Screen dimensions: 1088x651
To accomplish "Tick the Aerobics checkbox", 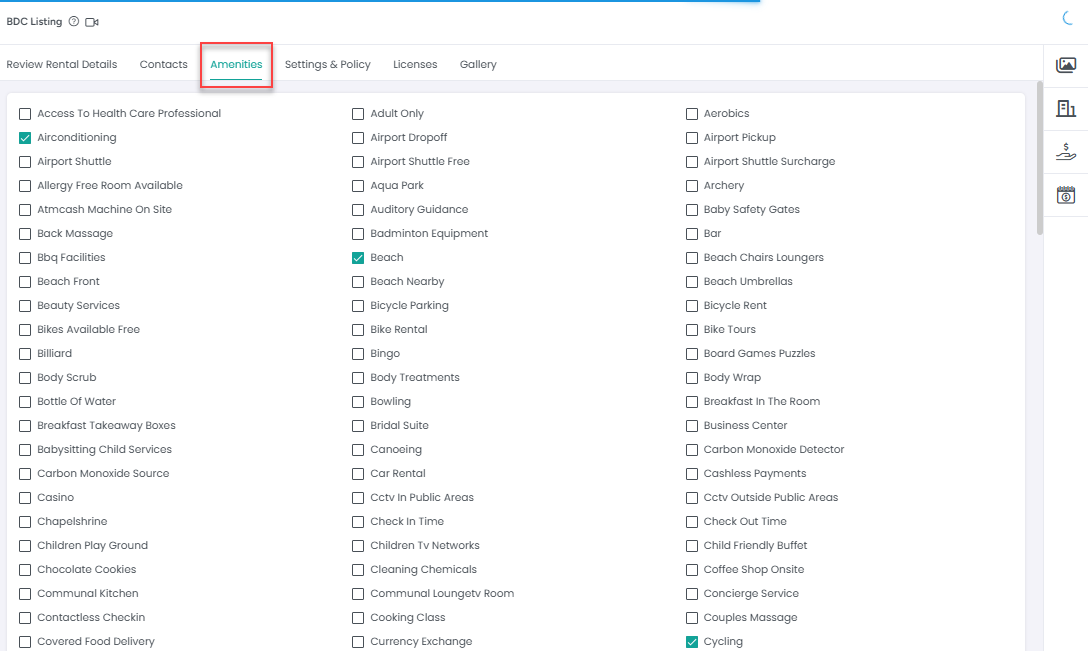I will tap(692, 114).
